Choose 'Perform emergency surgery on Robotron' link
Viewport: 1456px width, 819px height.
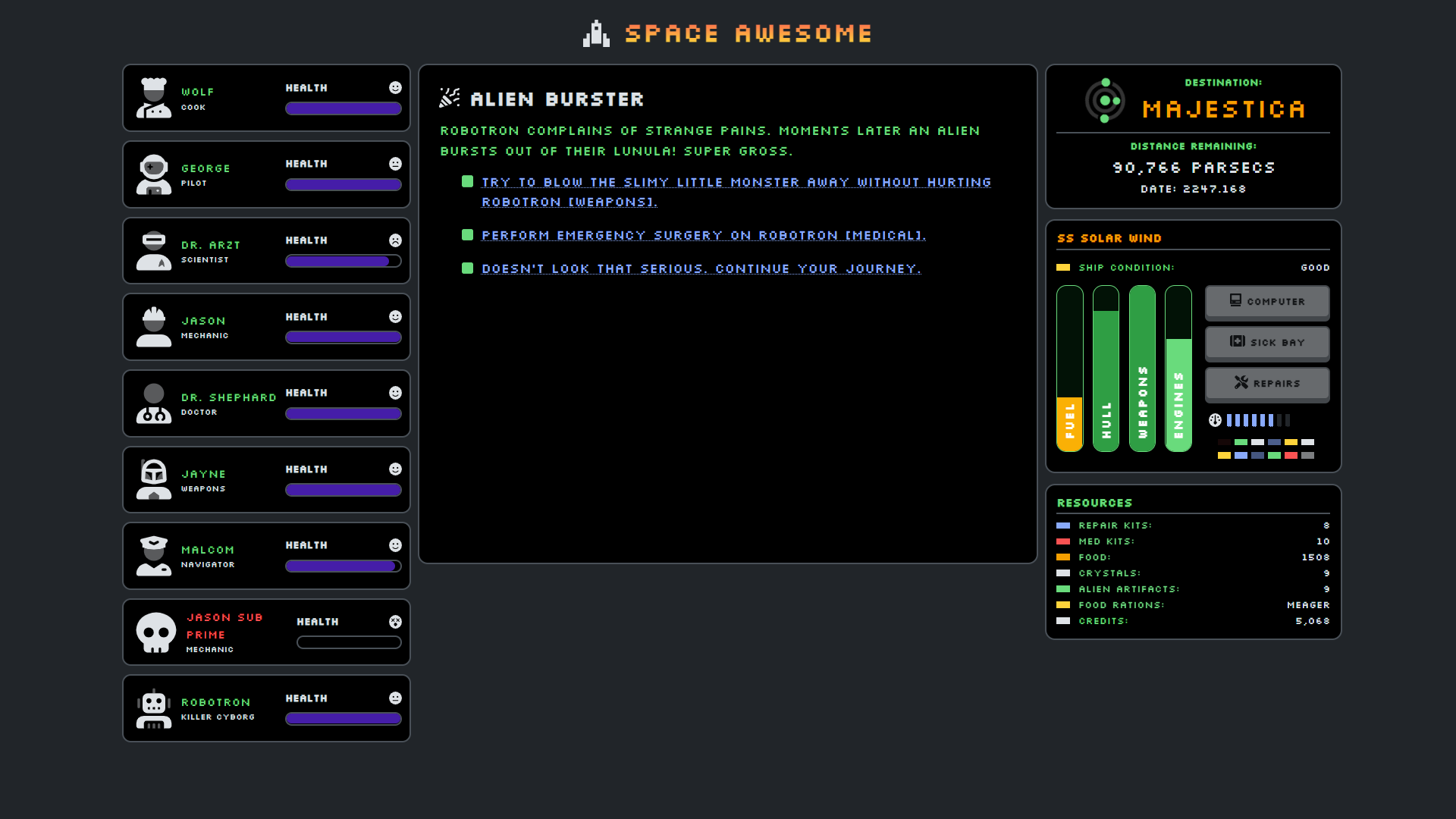tap(703, 236)
